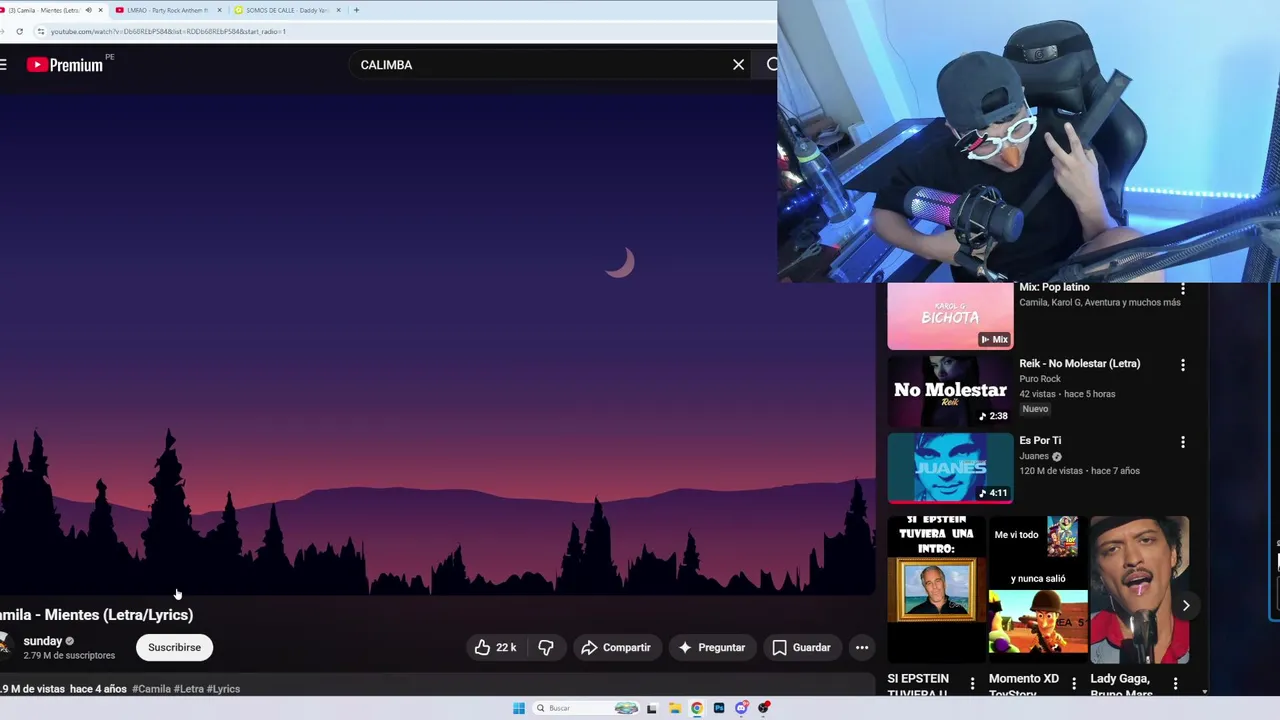Open options for Momento XD short
This screenshot has width=1280, height=720.
pos(1074,685)
